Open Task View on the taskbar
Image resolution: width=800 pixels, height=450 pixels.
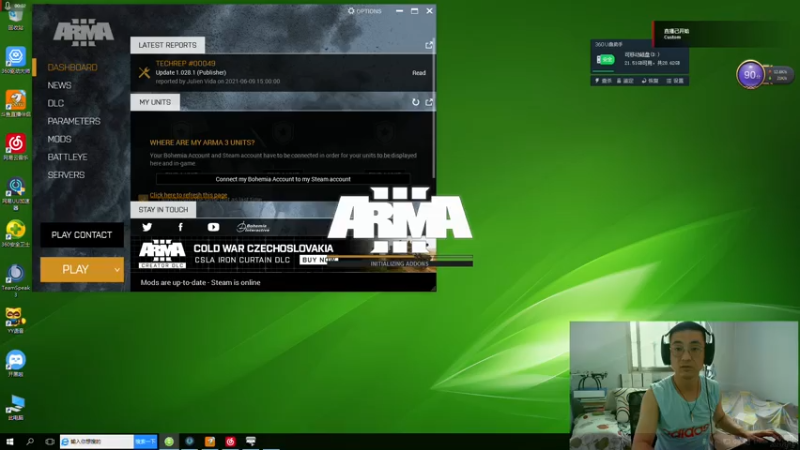[x=49, y=441]
